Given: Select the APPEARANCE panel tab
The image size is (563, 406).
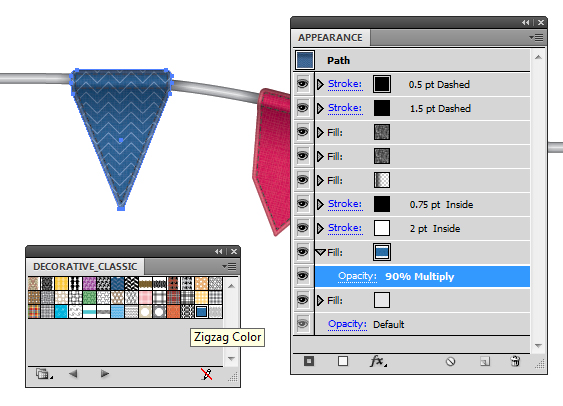Looking at the screenshot, I should click(x=330, y=37).
